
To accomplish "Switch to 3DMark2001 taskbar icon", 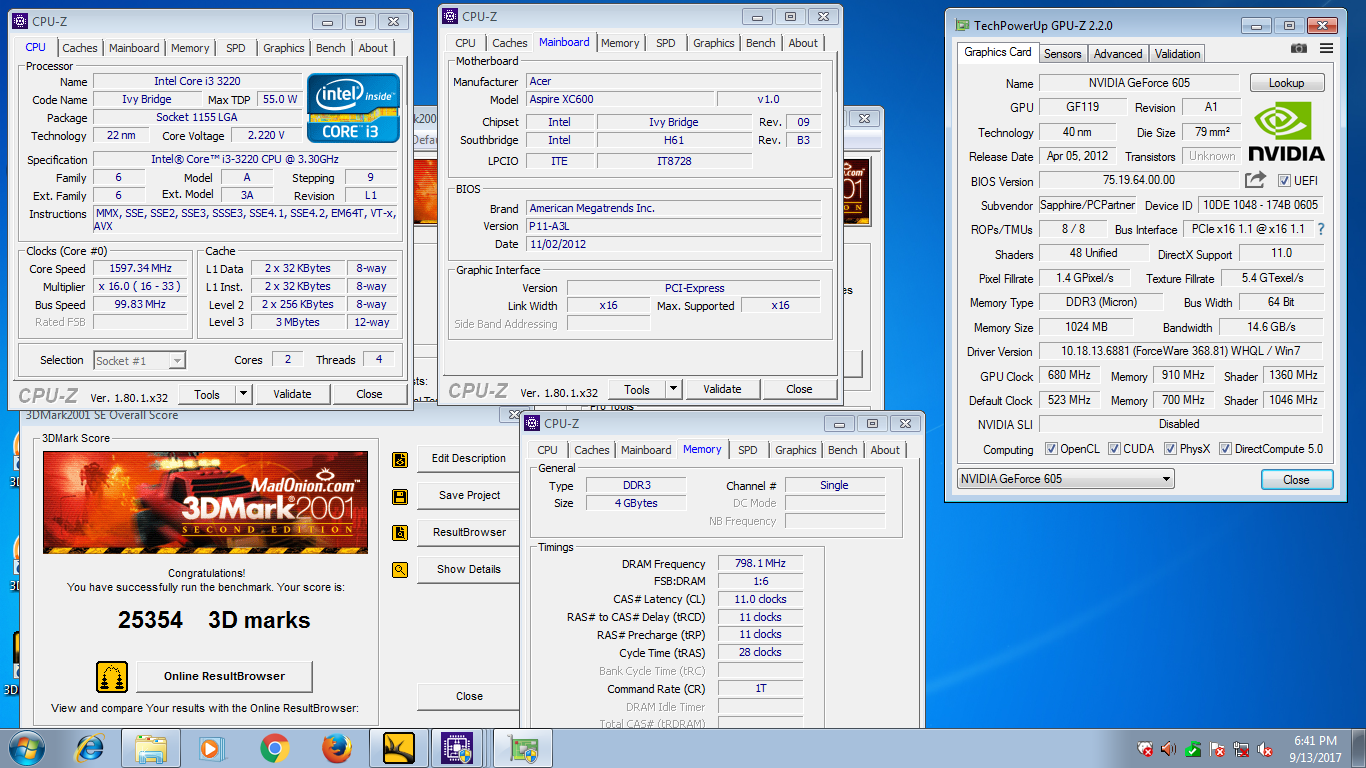I will (398, 748).
